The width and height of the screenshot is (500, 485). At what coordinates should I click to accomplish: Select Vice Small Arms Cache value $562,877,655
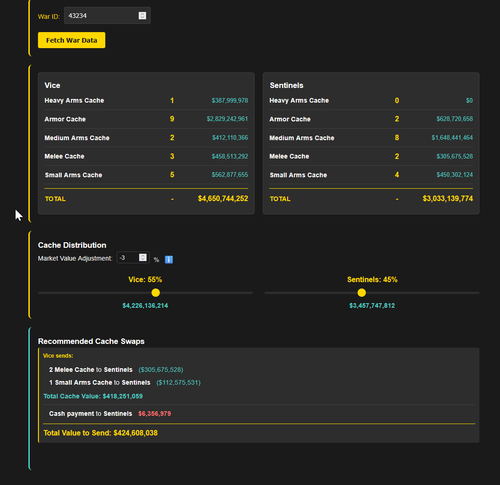click(x=230, y=175)
